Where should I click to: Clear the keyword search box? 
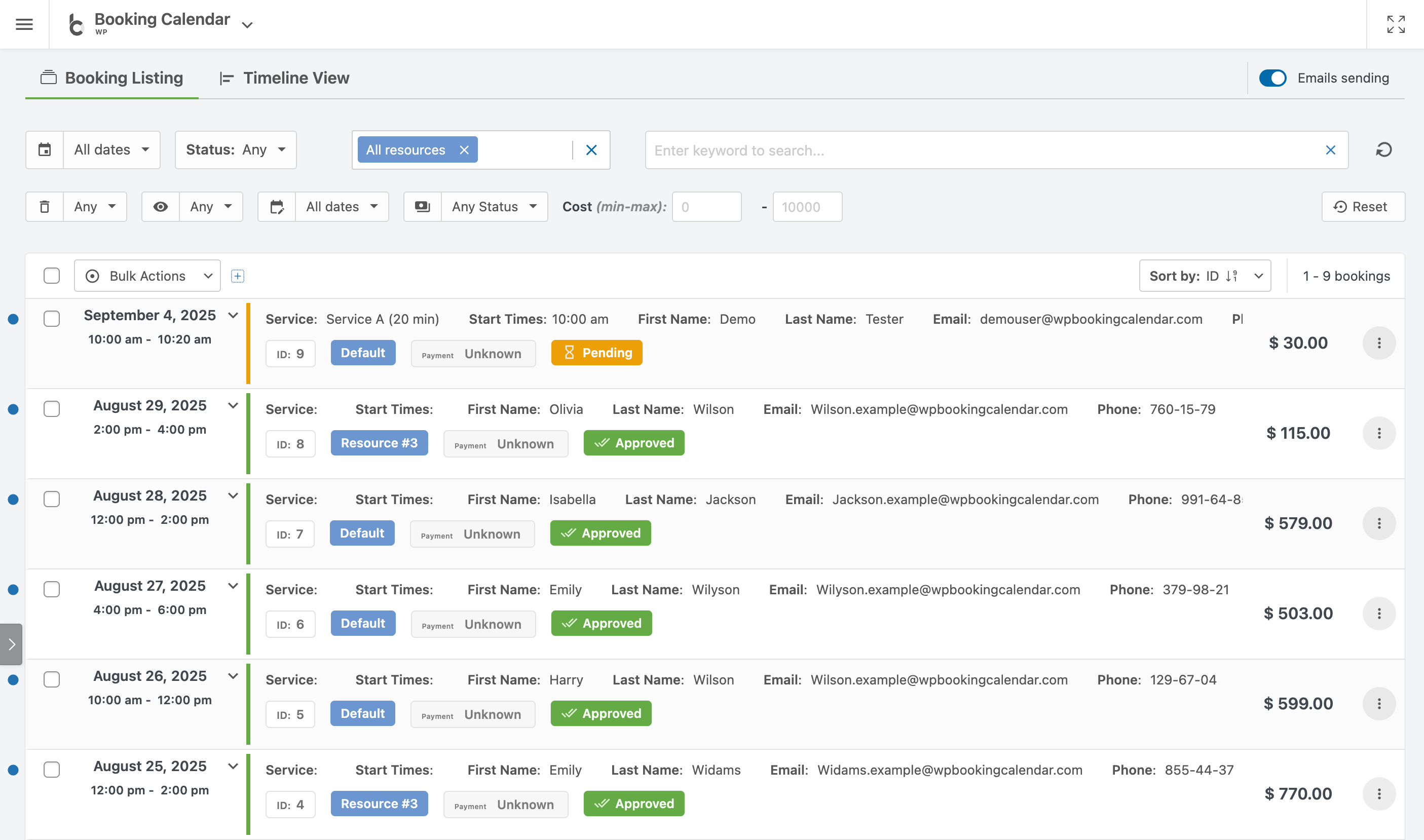coord(1331,150)
